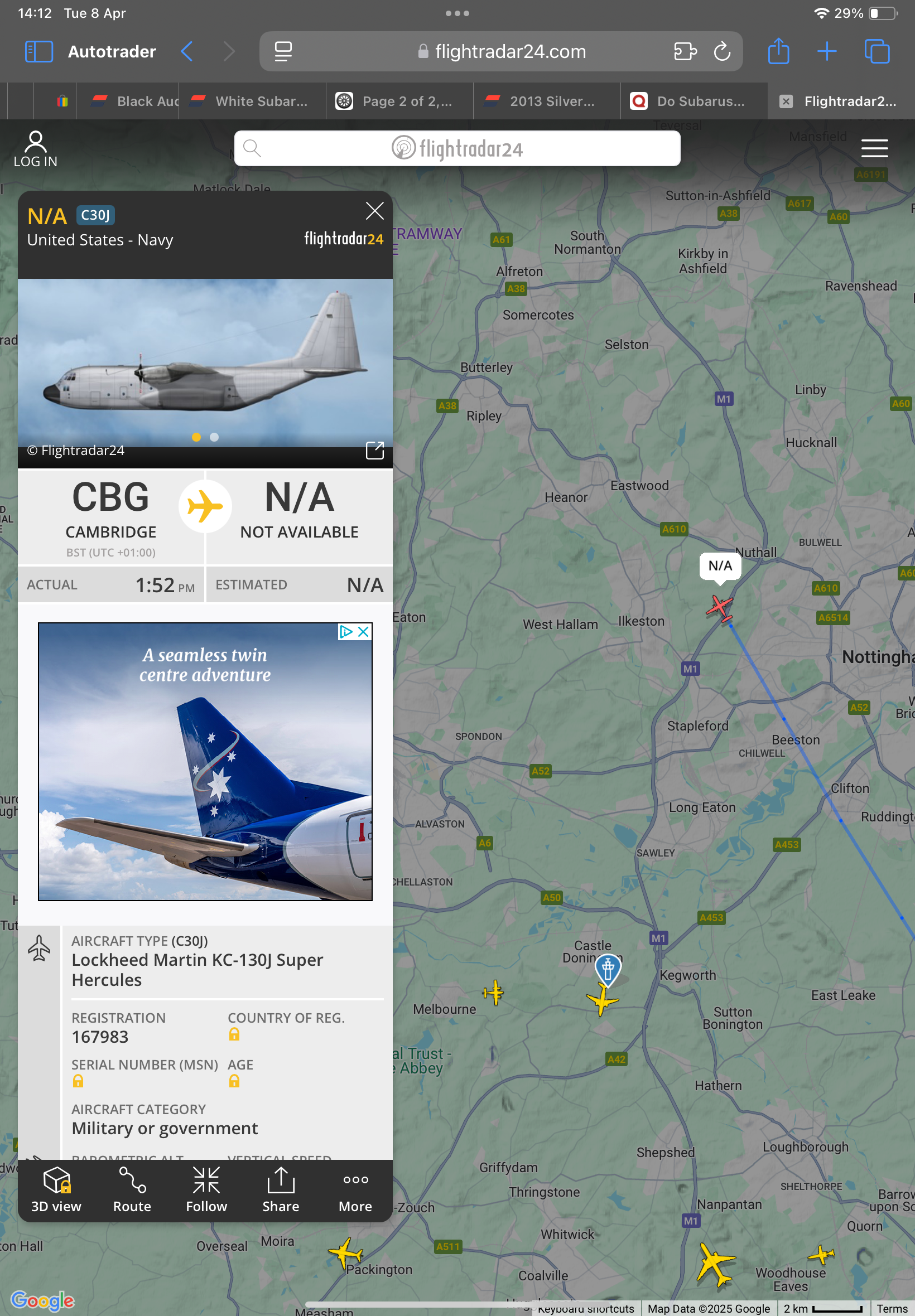The height and width of the screenshot is (1316, 915).
Task: Select the red C-130J aircraft on the map
Action: (x=720, y=608)
